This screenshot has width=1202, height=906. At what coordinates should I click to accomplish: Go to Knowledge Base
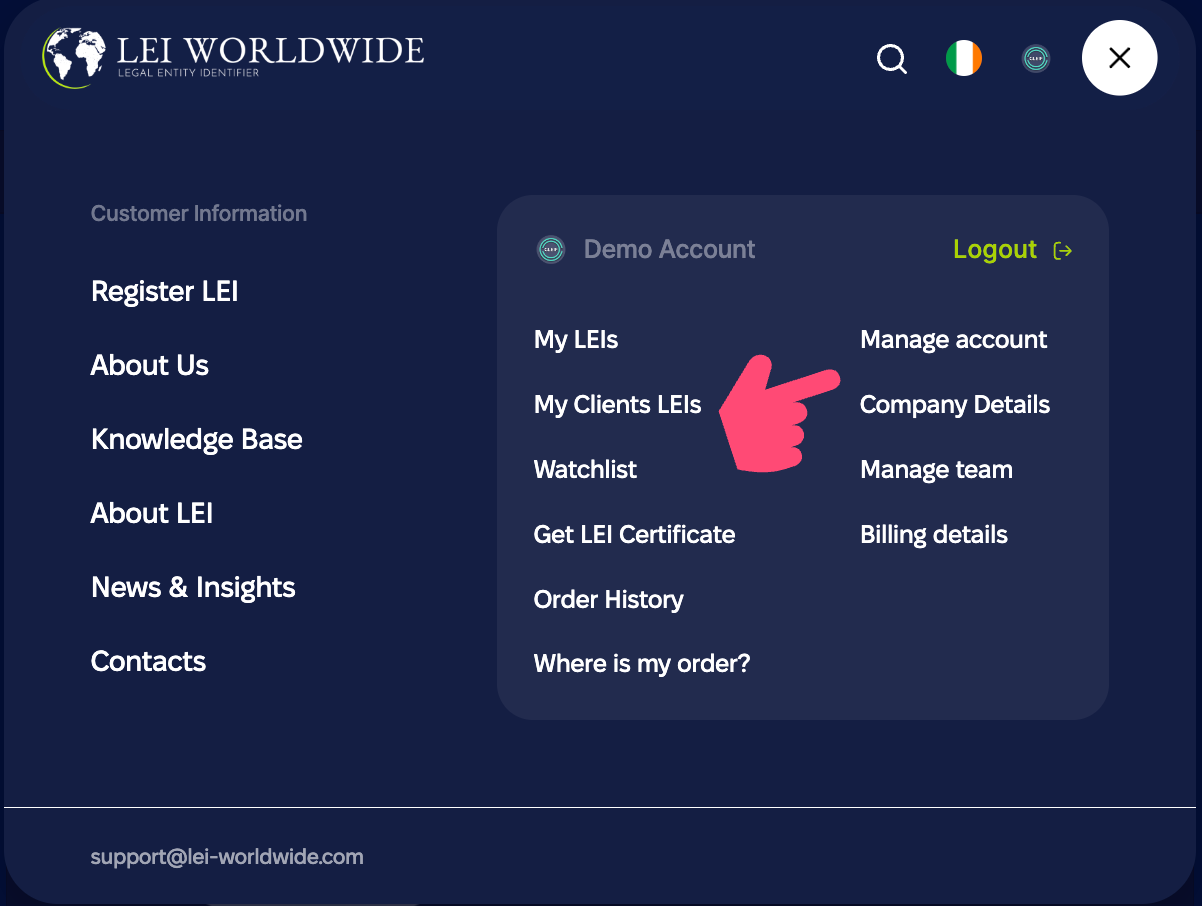[197, 440]
